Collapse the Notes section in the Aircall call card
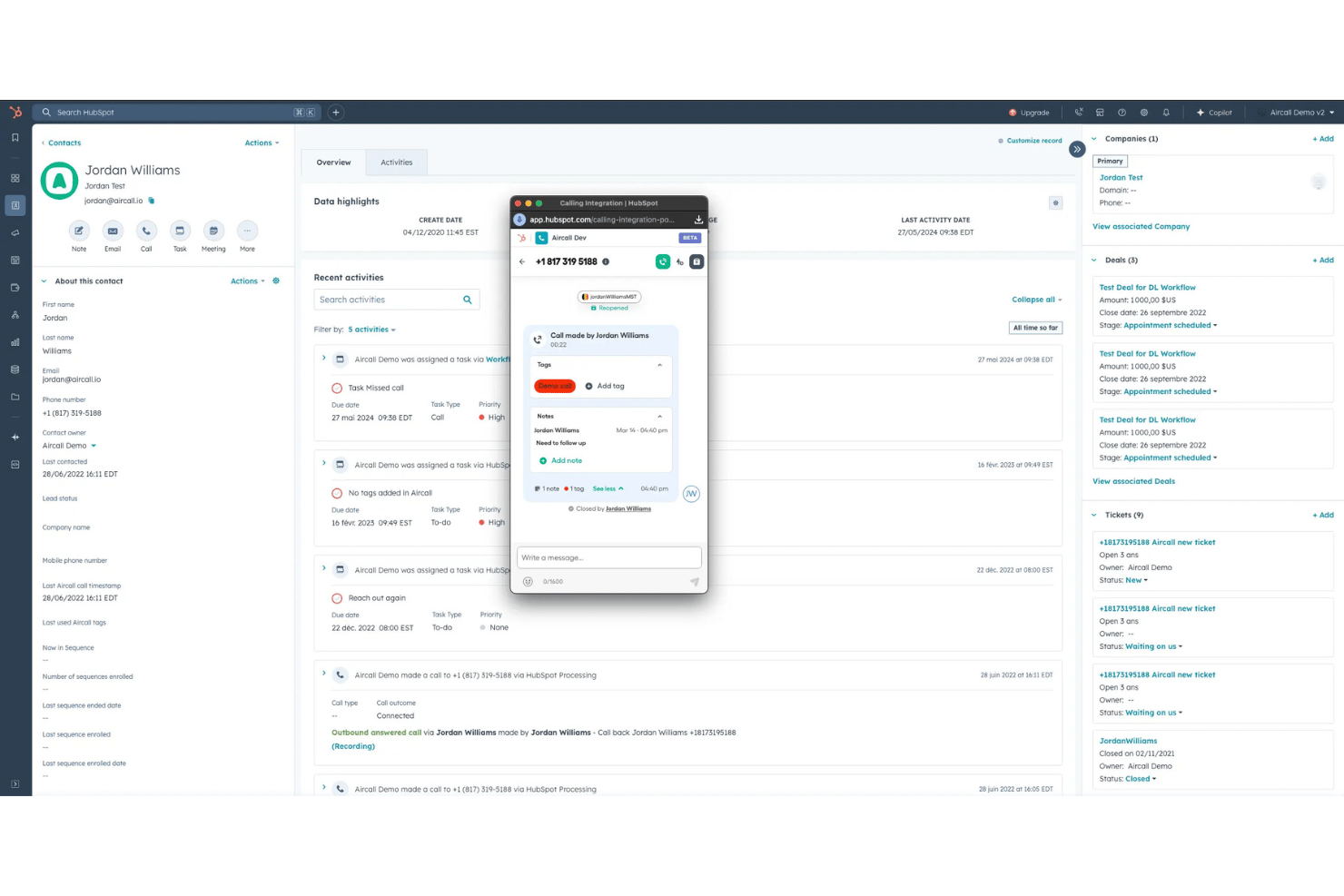Image resolution: width=1344 pixels, height=896 pixels. [x=659, y=416]
